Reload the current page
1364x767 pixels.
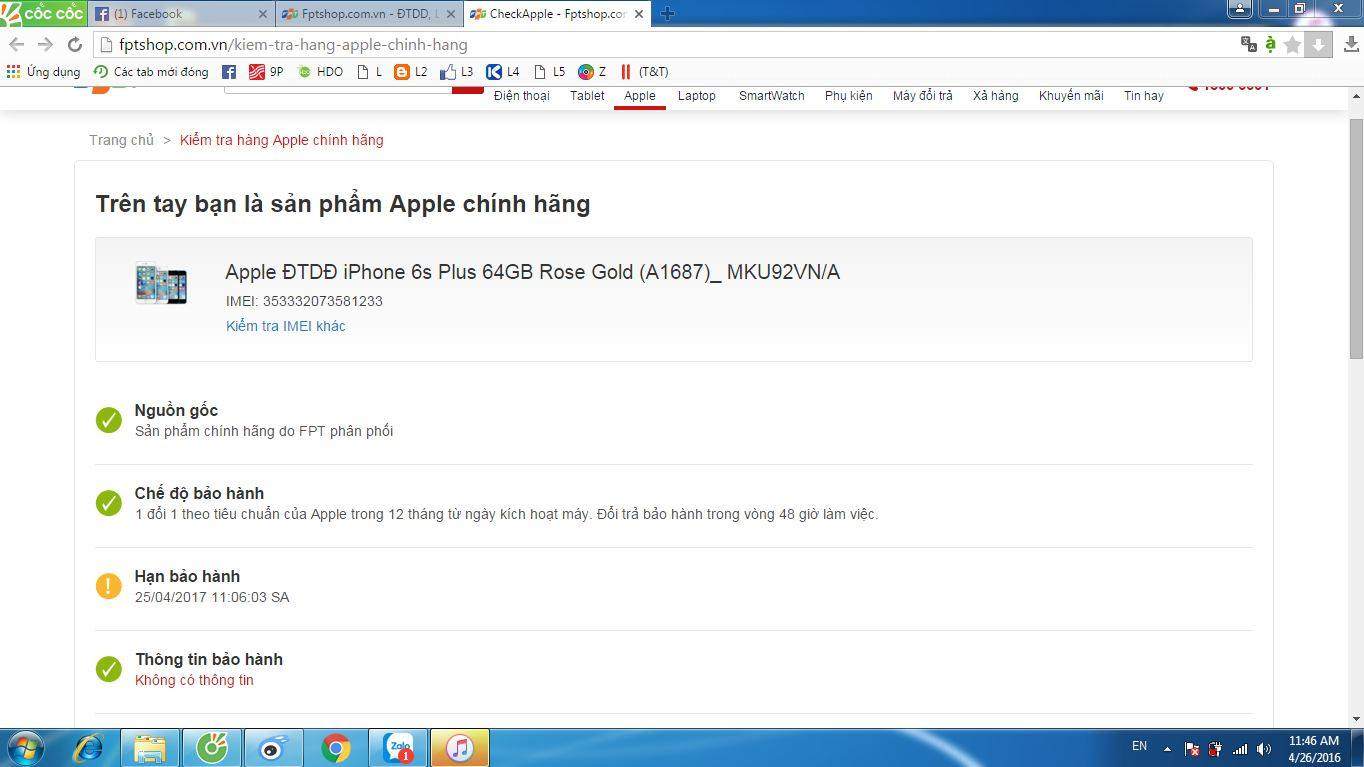(x=74, y=44)
